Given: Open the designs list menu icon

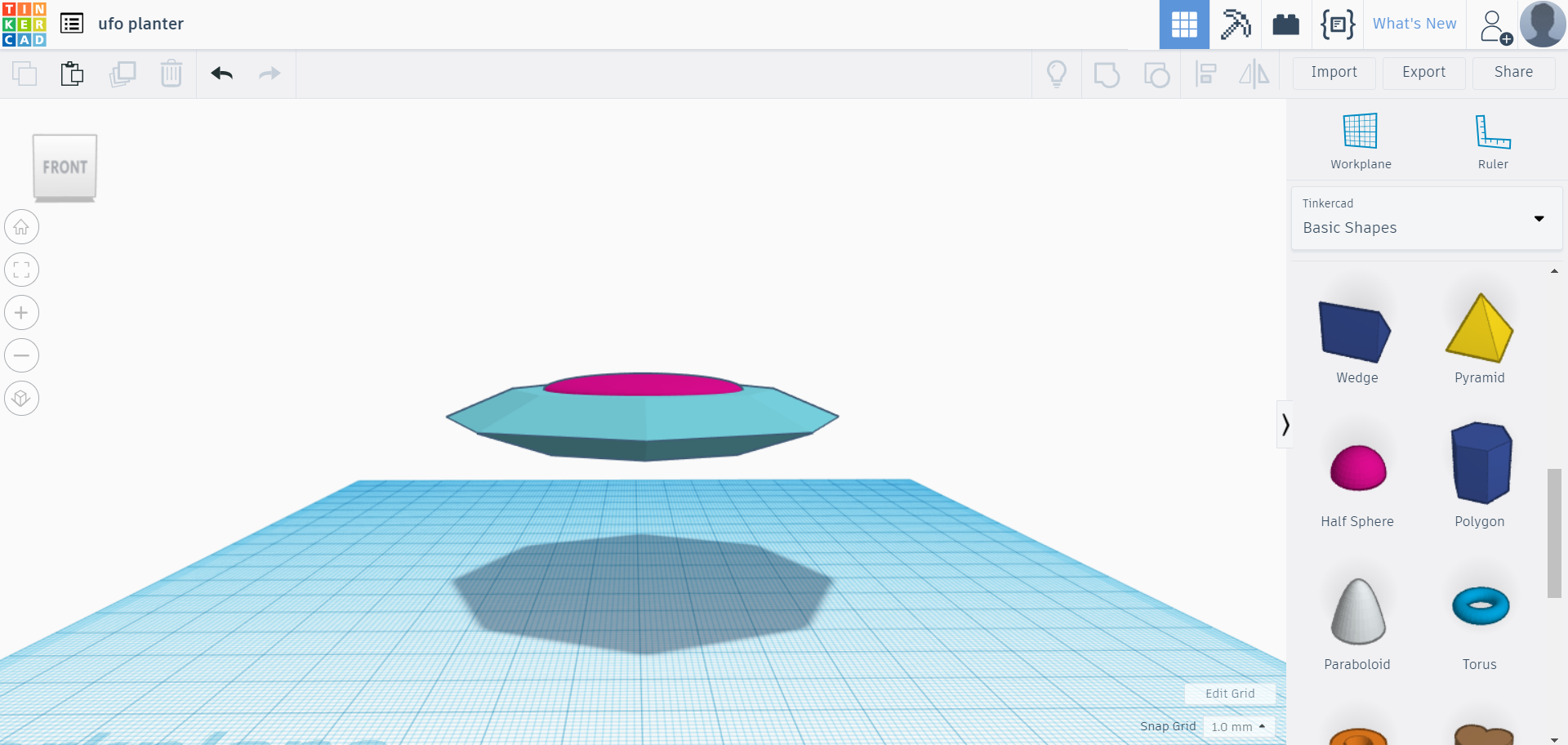Looking at the screenshot, I should coord(72,24).
